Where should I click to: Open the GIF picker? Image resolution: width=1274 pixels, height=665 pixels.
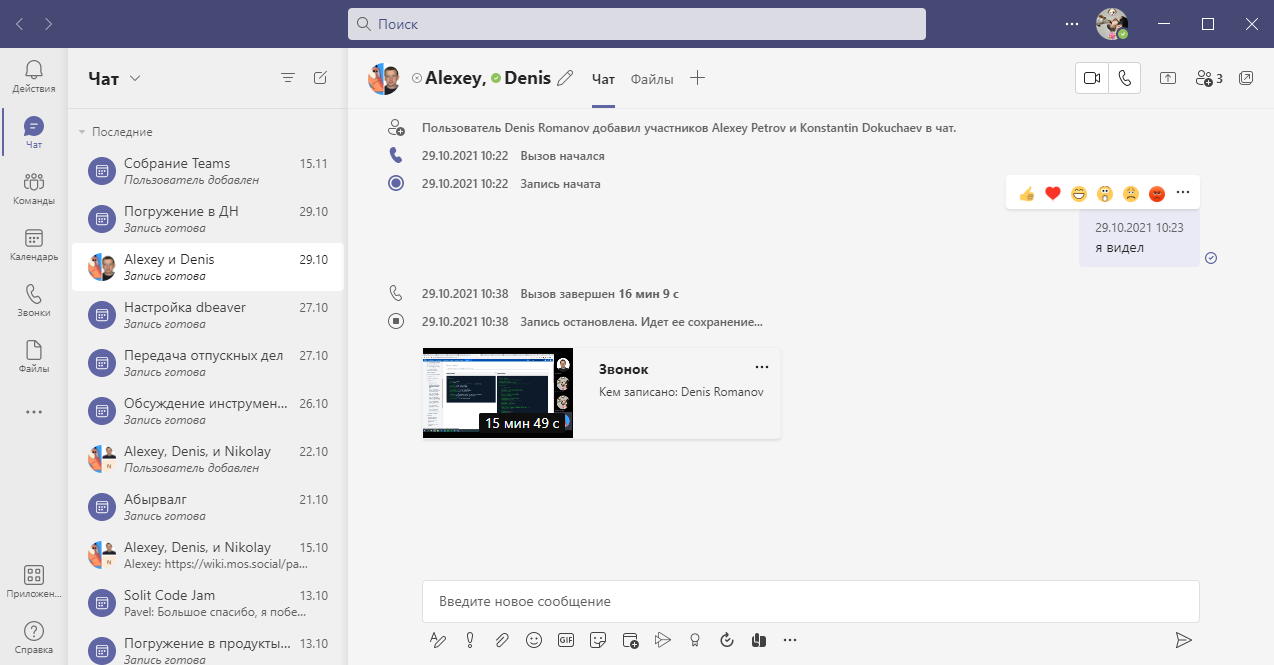[x=566, y=640]
